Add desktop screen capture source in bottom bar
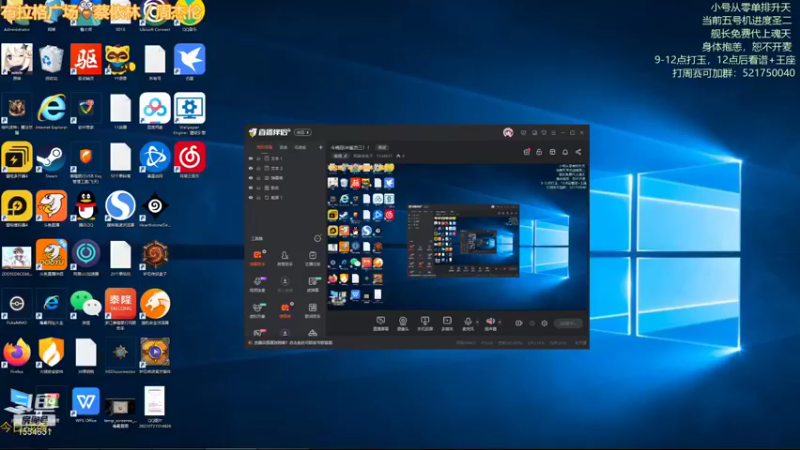Viewport: 800px width, 450px height. (381, 323)
